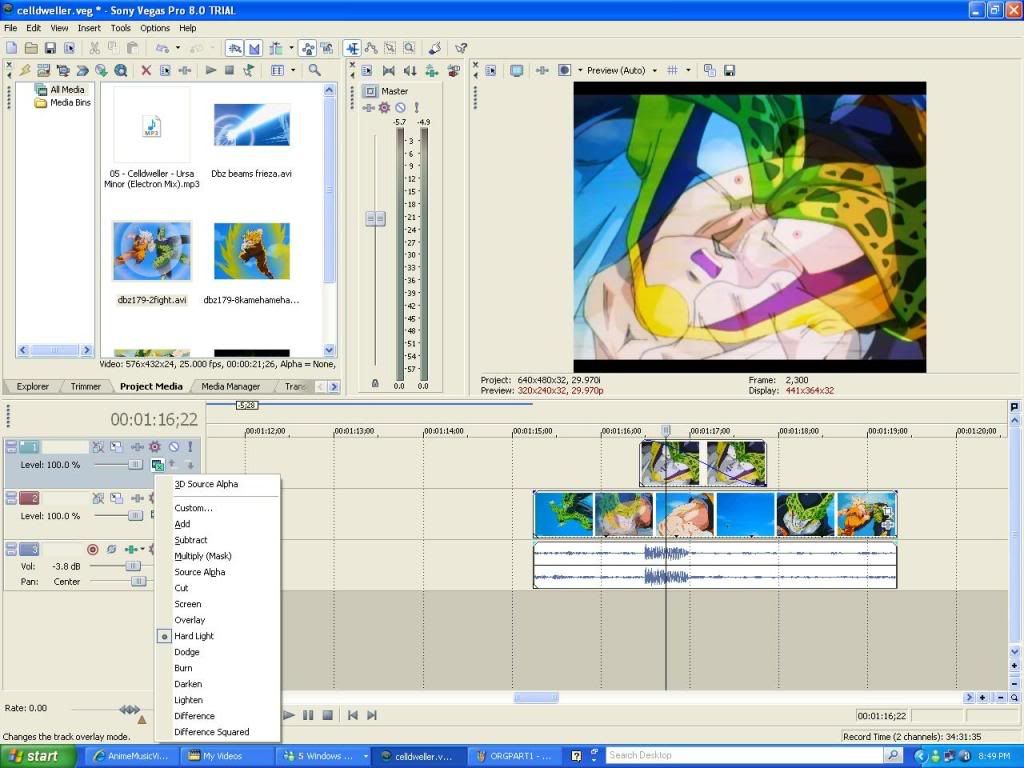Open Preview quality dropdown arrow

click(x=654, y=70)
